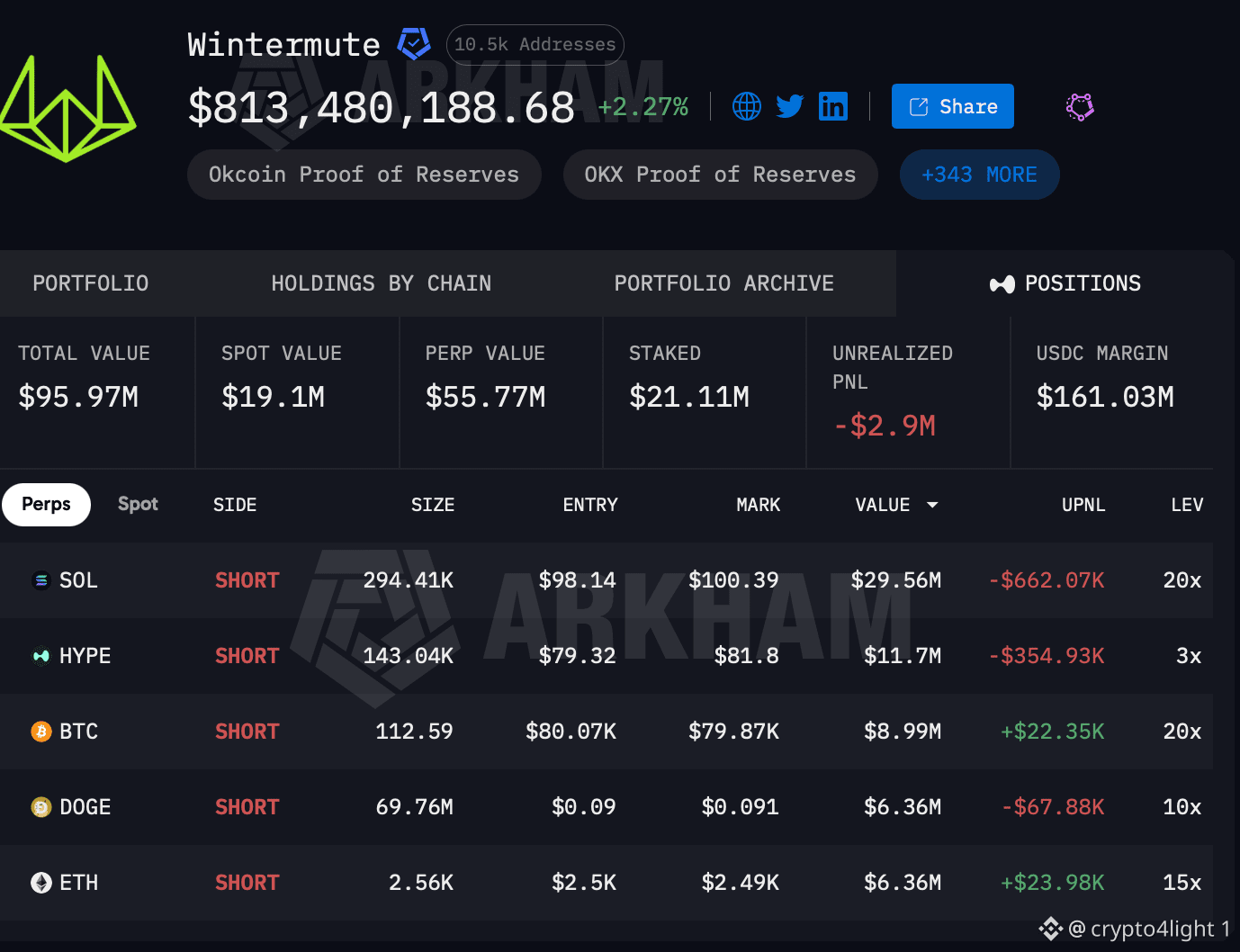Click the SOL size 294.41K

point(409,580)
